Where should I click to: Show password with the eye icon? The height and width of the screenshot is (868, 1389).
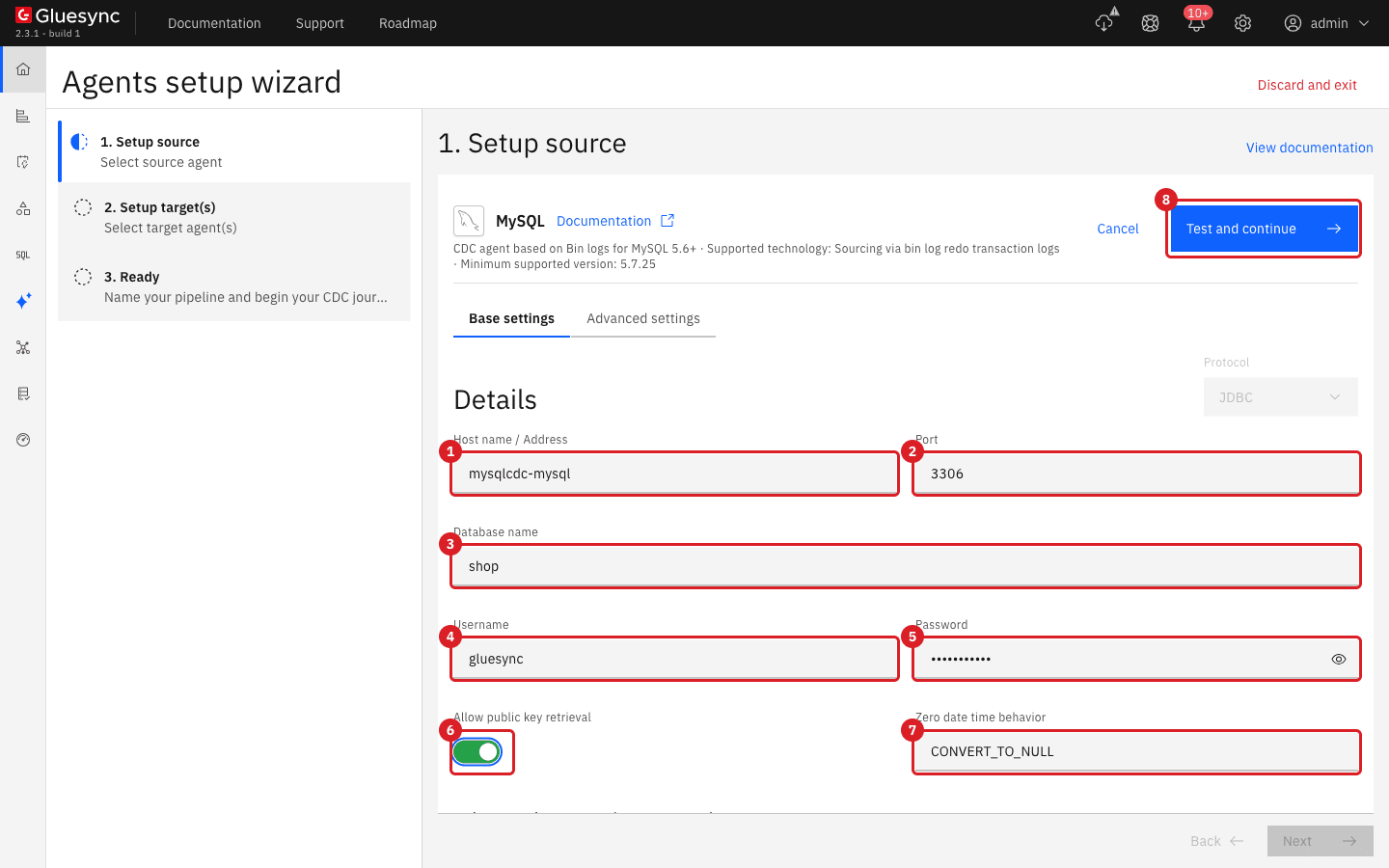coord(1339,660)
